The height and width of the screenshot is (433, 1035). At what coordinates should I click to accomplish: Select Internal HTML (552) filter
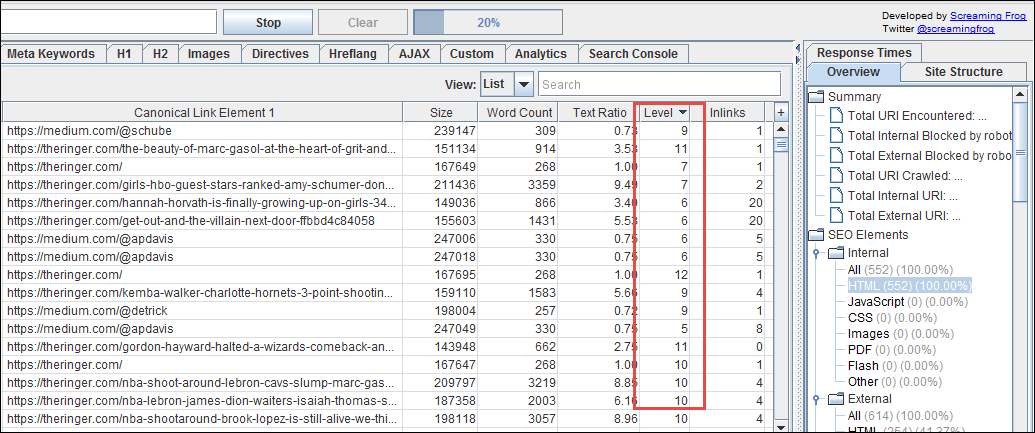[x=910, y=286]
